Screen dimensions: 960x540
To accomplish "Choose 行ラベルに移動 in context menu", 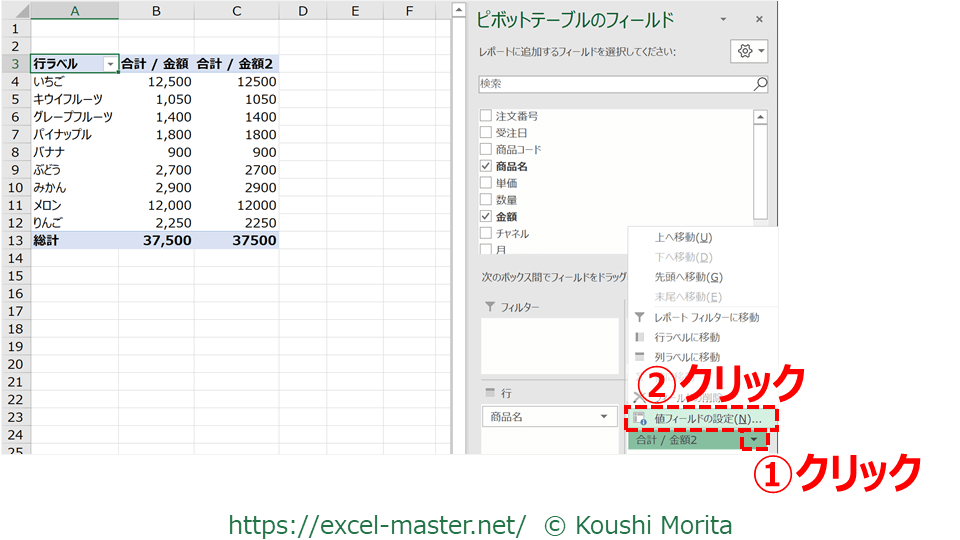I will coord(686,337).
